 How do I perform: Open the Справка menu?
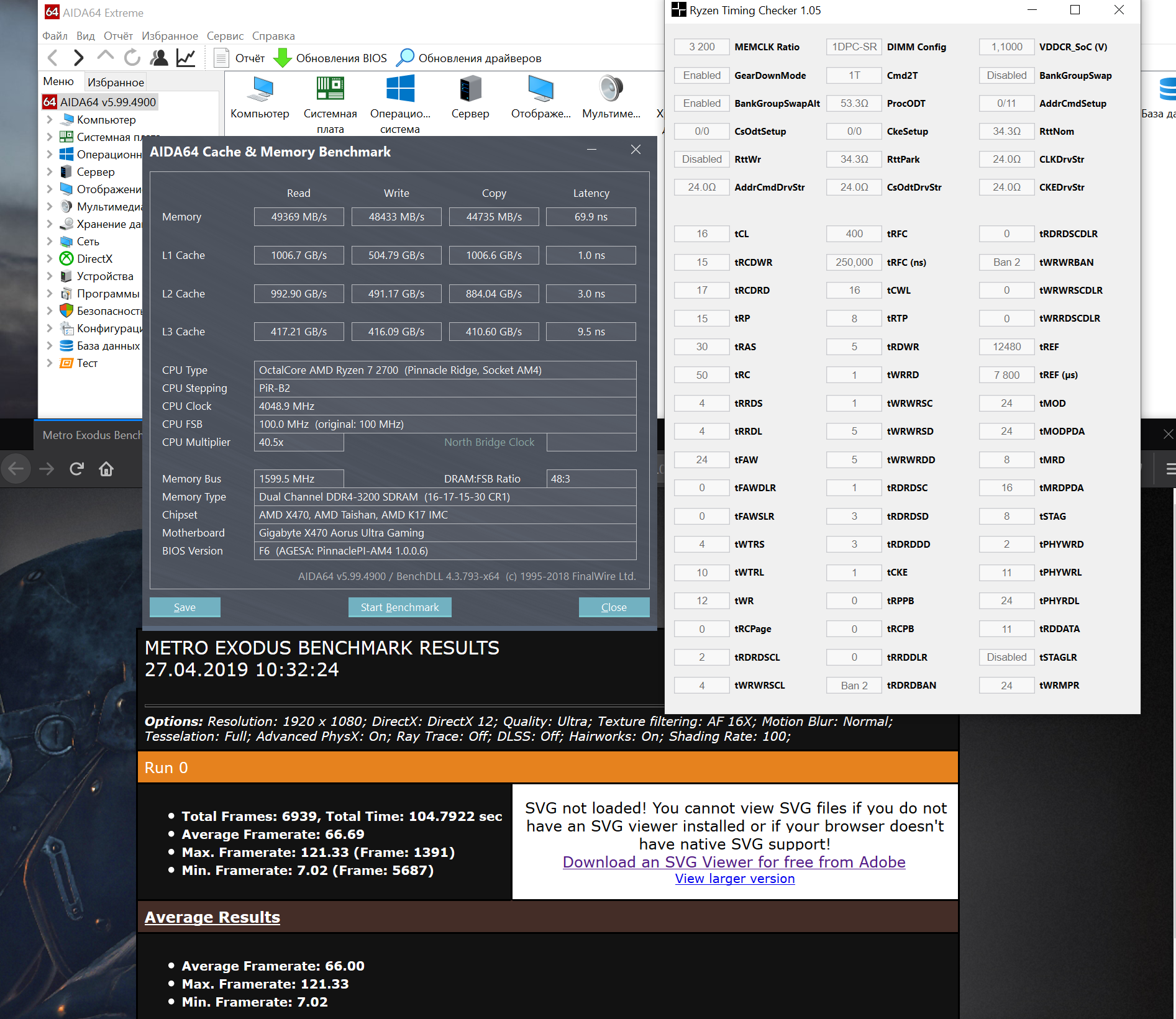tap(273, 36)
